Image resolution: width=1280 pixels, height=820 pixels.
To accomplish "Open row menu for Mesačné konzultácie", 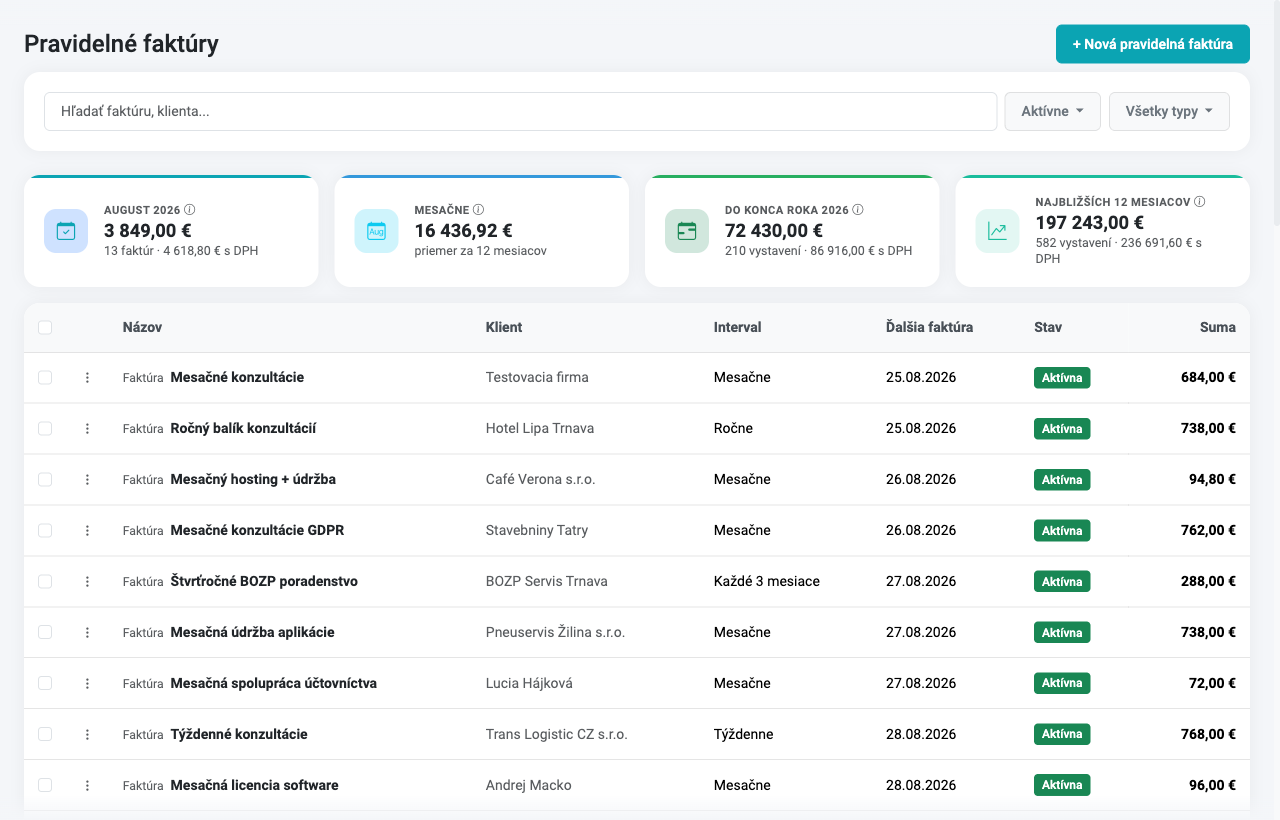I will (x=87, y=378).
